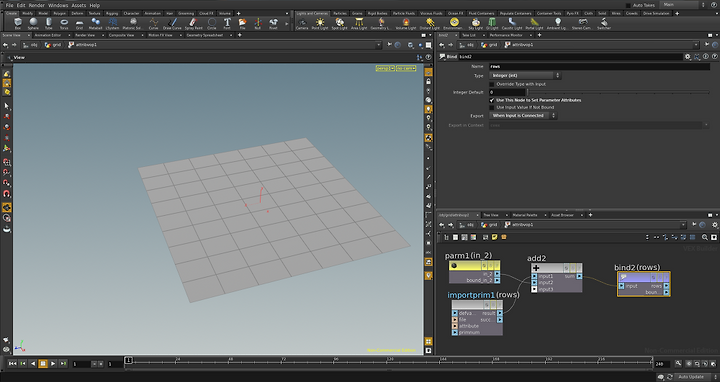The height and width of the screenshot is (382, 720).
Task: Click the stop playback button
Action: point(43,364)
